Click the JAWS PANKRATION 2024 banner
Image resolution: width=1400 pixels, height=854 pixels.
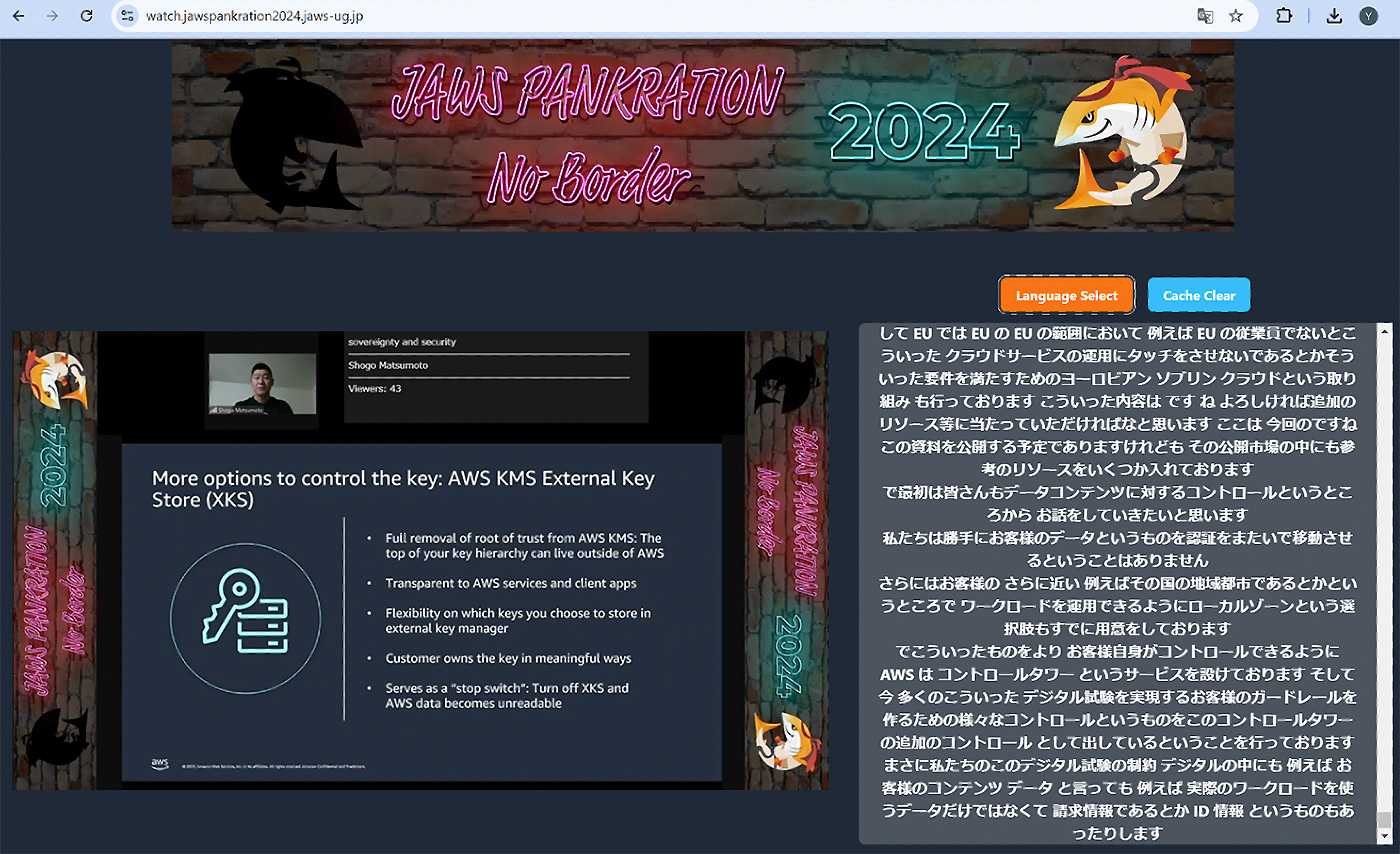tap(702, 135)
